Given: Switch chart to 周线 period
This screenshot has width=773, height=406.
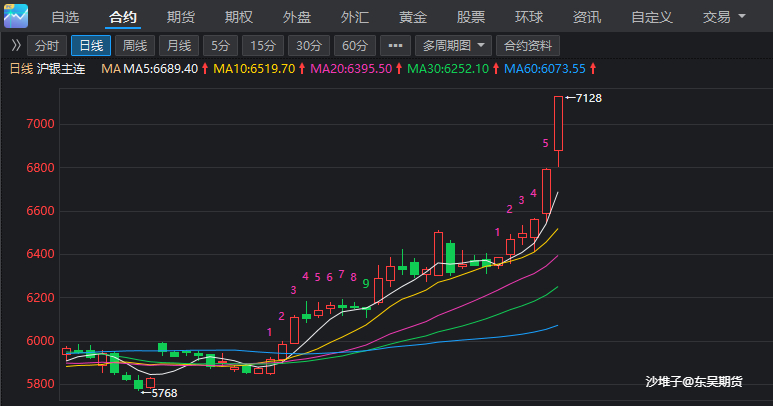Looking at the screenshot, I should [x=135, y=46].
